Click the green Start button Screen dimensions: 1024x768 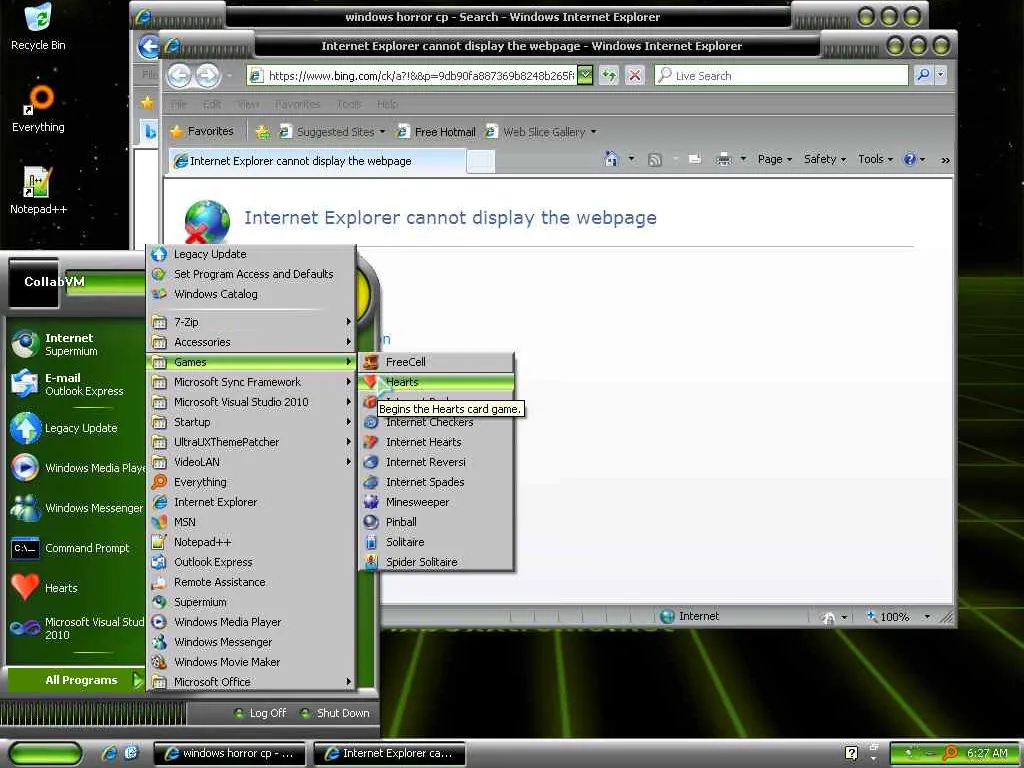(x=46, y=754)
